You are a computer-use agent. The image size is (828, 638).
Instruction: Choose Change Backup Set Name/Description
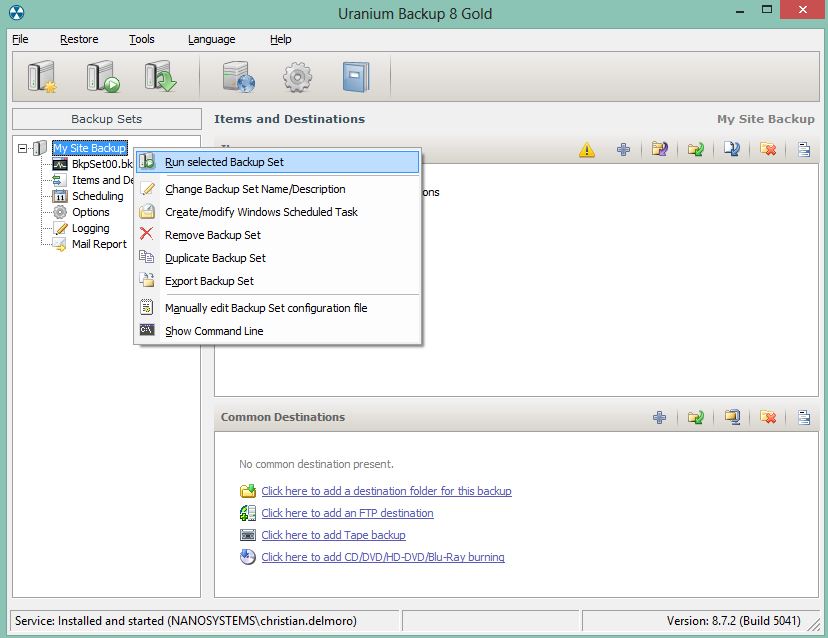[x=278, y=189]
